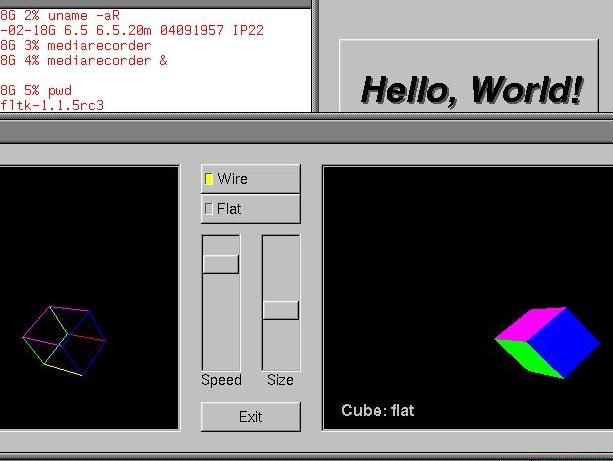Click the Size slider thumb
The image size is (613, 461).
tap(281, 310)
